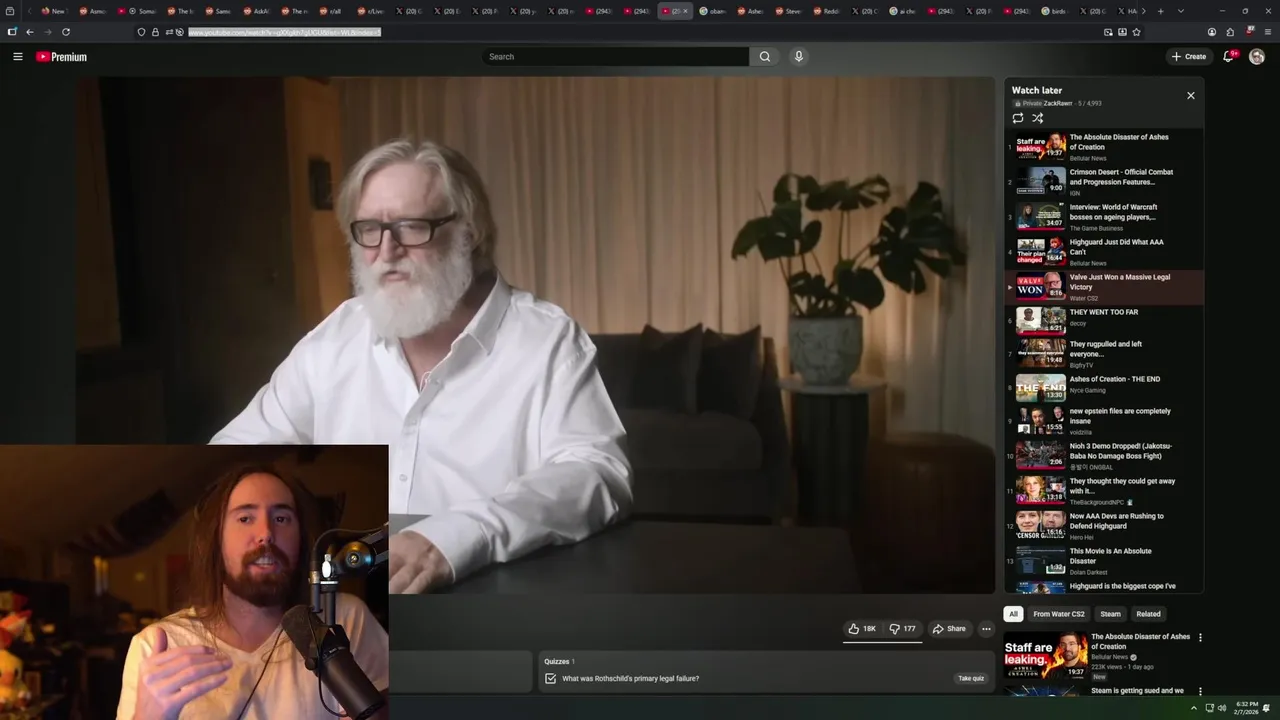The height and width of the screenshot is (720, 1280).
Task: Open more actions three-dot menu under video
Action: coord(986,629)
